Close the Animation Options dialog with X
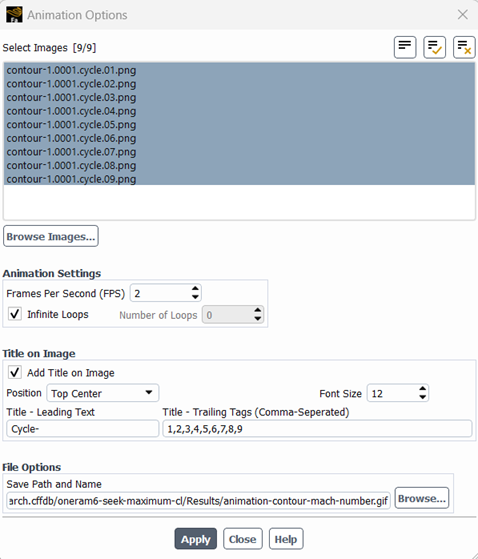The width and height of the screenshot is (478, 559). click(463, 15)
